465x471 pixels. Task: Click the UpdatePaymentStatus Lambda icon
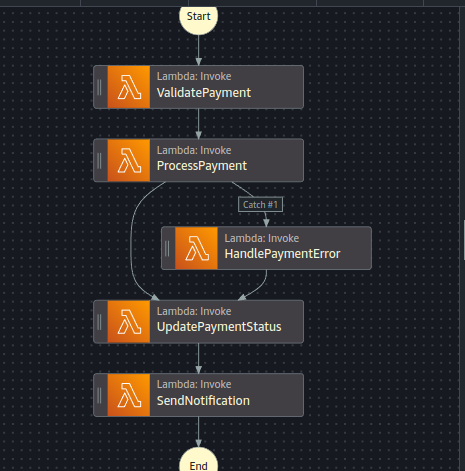tap(129, 322)
